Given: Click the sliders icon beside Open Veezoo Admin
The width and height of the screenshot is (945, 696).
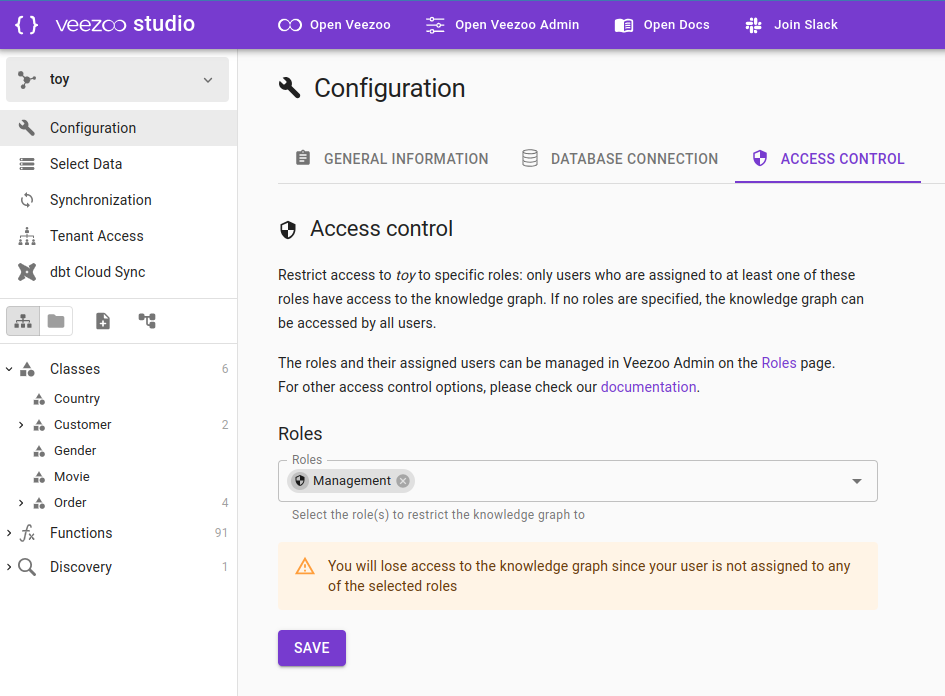Looking at the screenshot, I should (435, 25).
